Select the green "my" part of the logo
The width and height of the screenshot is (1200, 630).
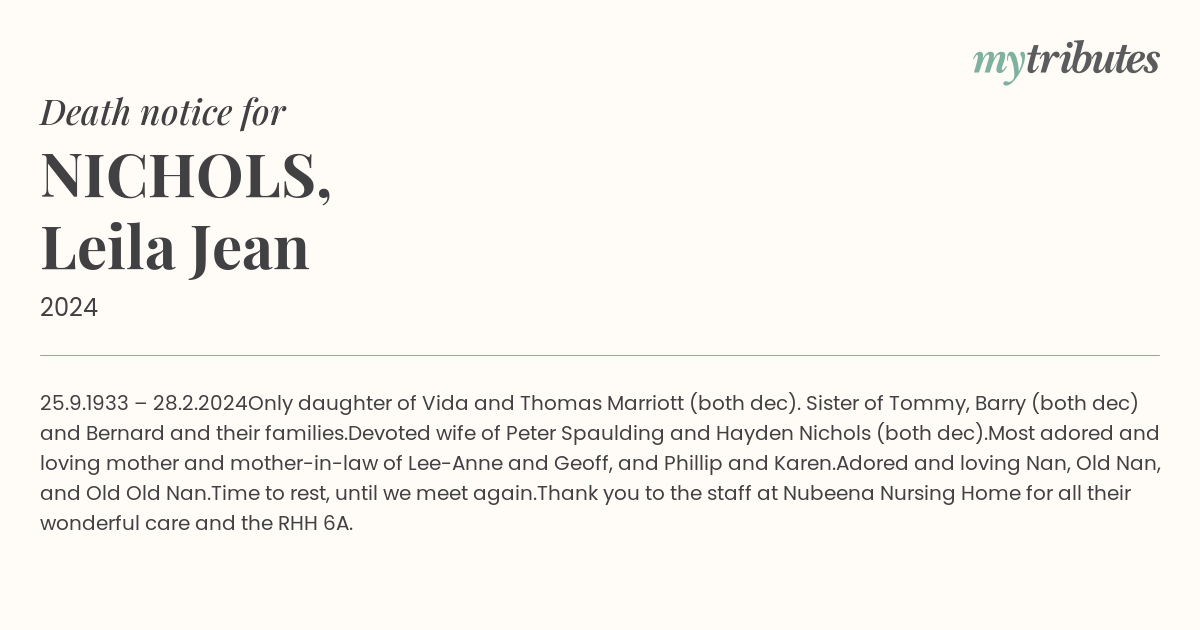point(999,64)
